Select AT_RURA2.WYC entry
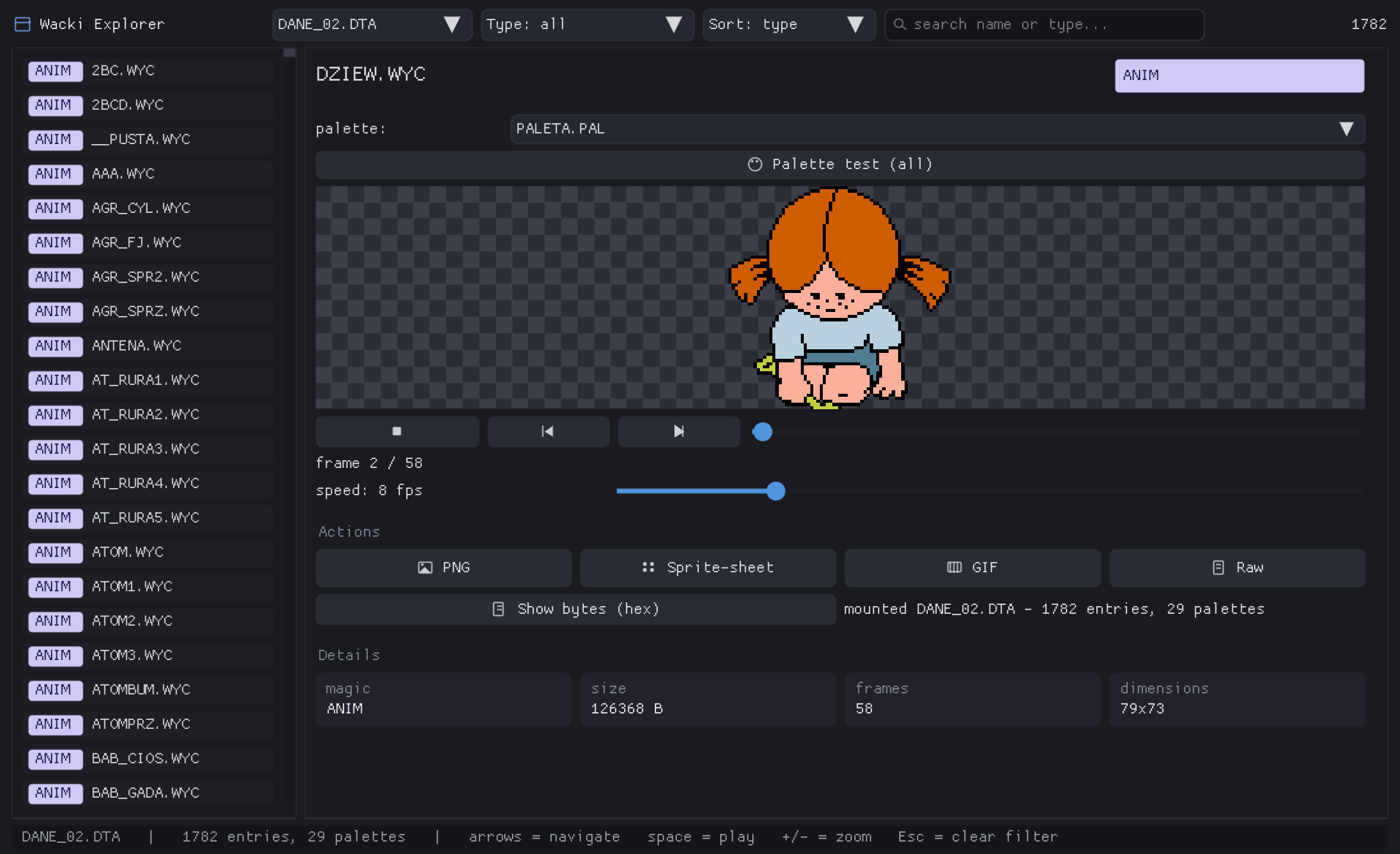This screenshot has height=854, width=1400. [148, 415]
